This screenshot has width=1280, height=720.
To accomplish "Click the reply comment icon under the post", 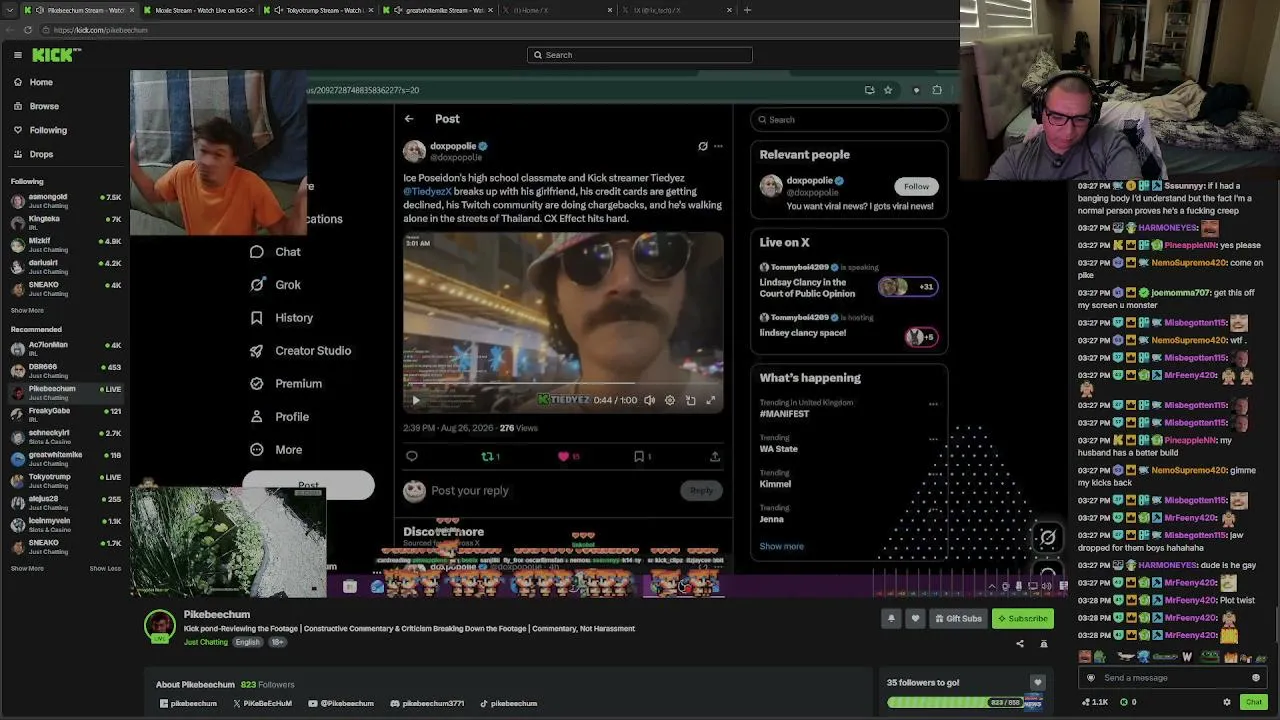I will pyautogui.click(x=412, y=456).
